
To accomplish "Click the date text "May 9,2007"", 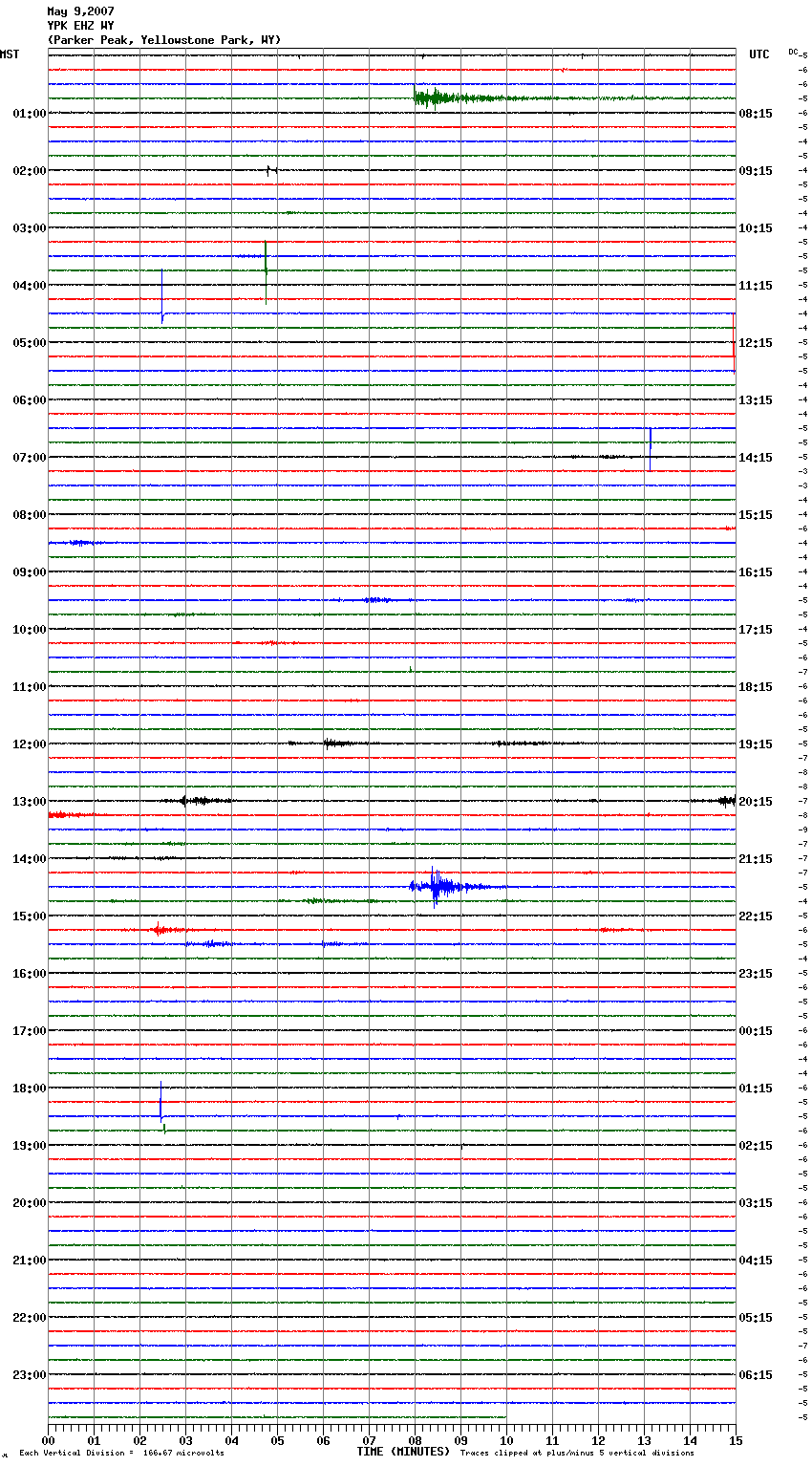I will 80,11.
